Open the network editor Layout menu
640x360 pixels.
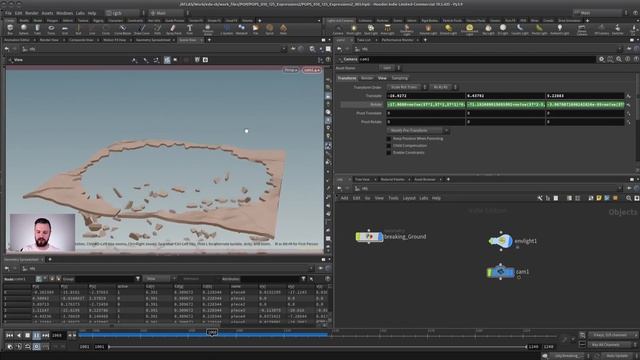[x=409, y=198]
